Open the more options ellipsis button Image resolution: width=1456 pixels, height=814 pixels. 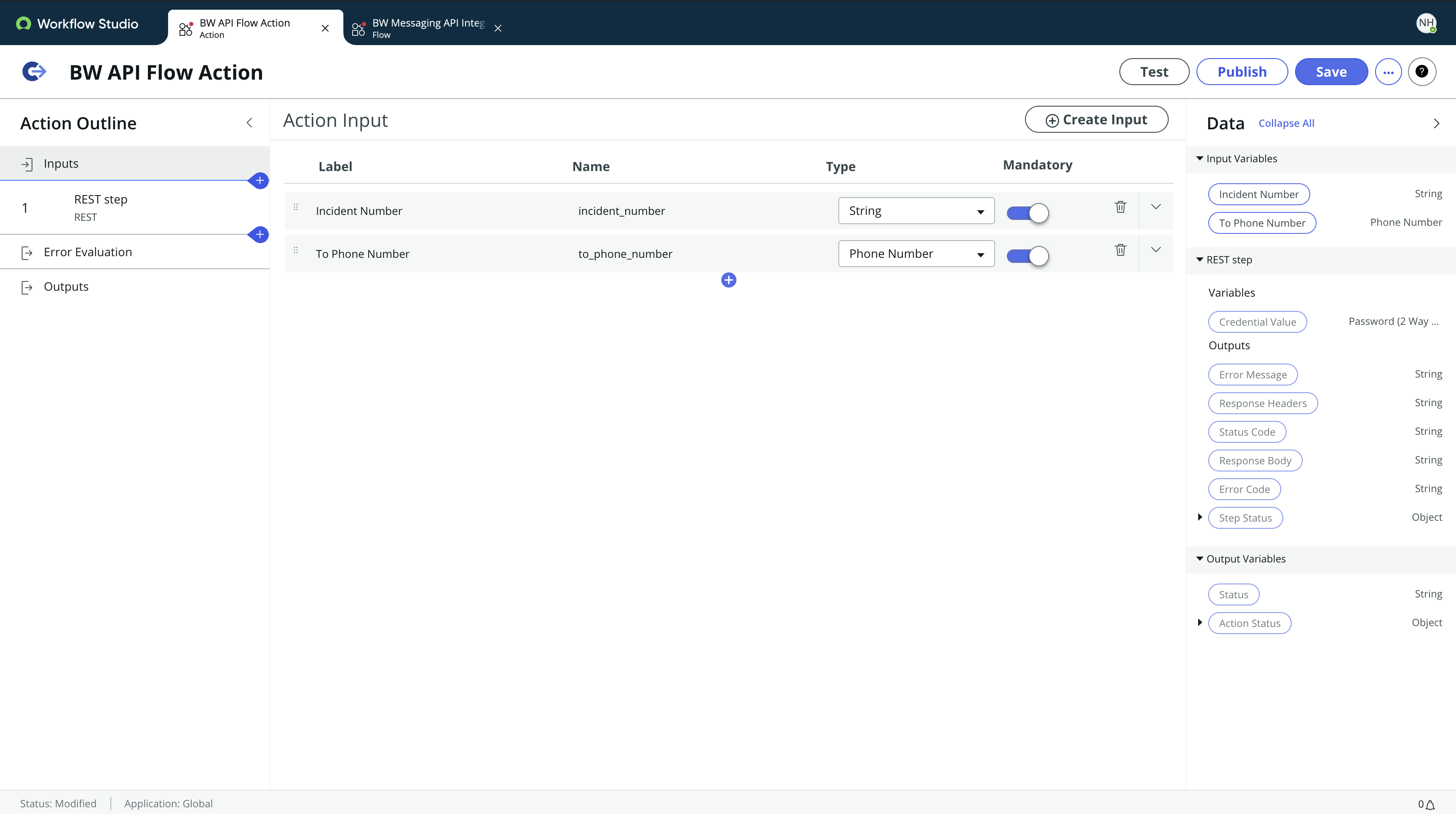point(1388,72)
